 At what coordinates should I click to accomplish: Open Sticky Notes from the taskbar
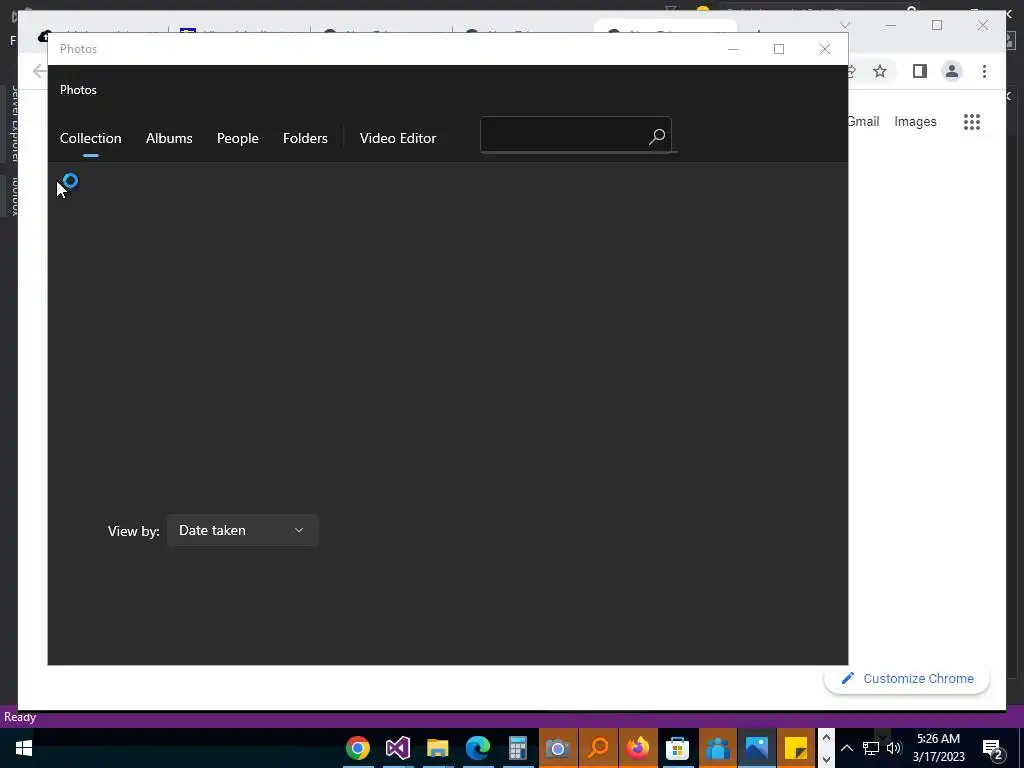(797, 748)
